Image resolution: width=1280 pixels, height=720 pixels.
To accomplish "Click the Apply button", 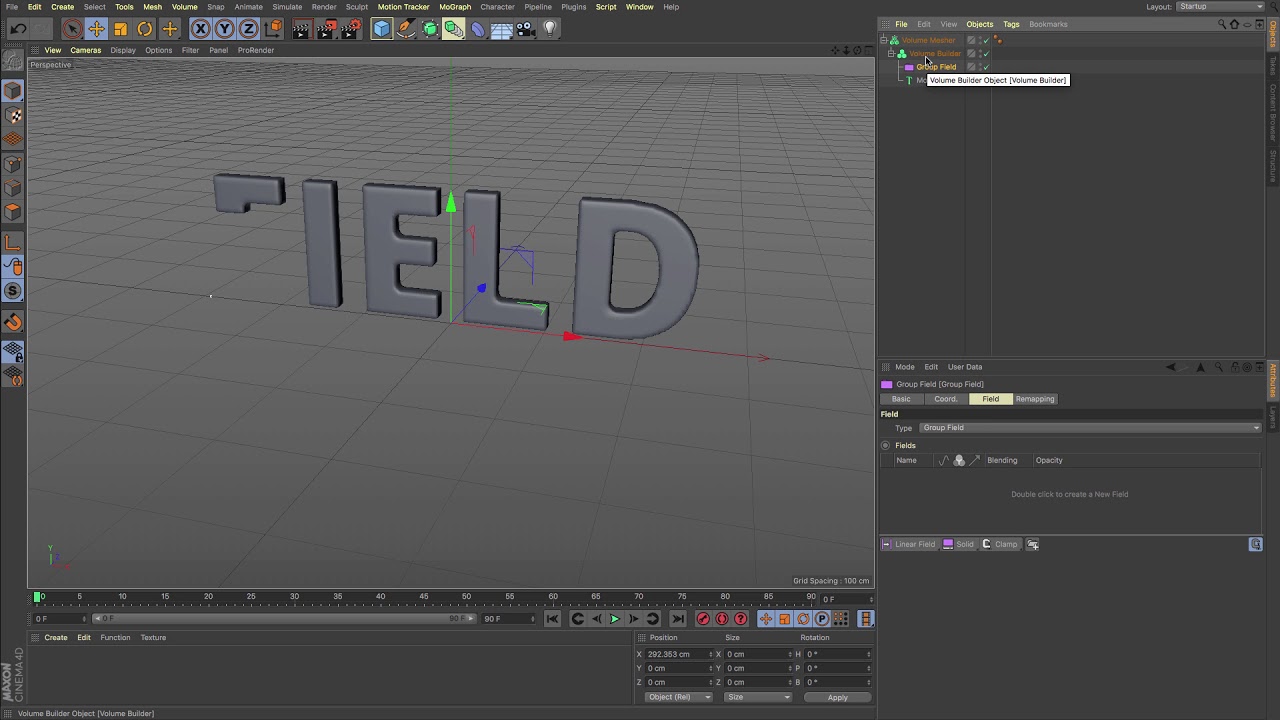I will pos(837,697).
